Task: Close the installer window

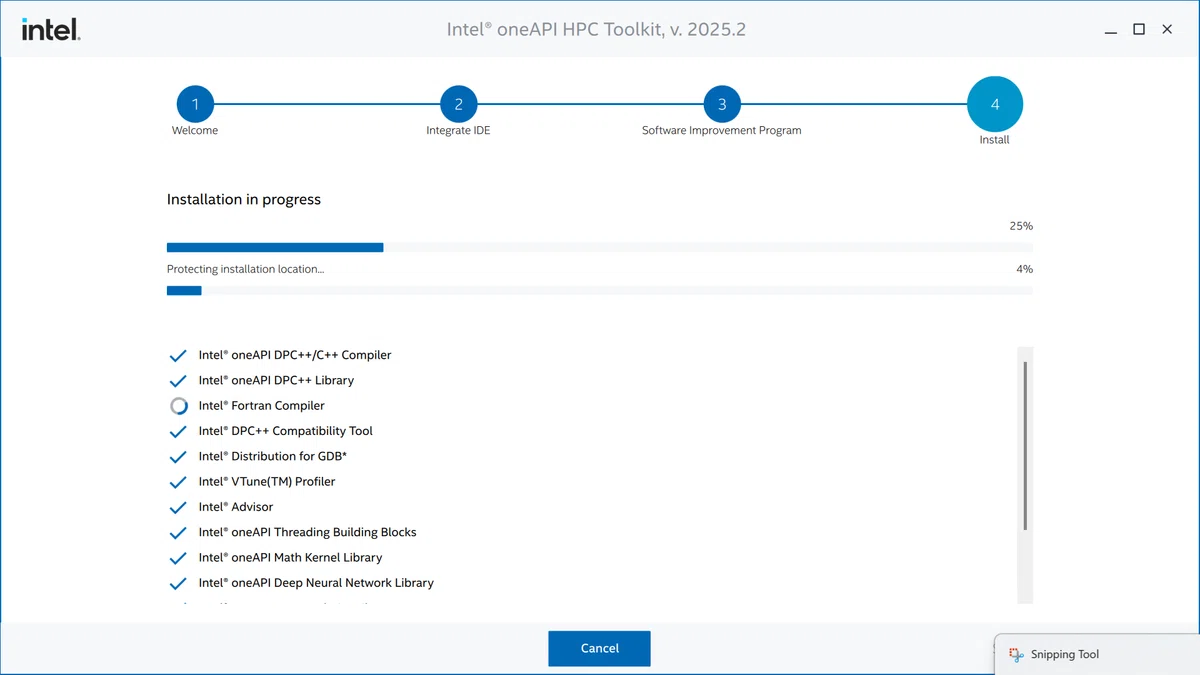Action: (1167, 29)
